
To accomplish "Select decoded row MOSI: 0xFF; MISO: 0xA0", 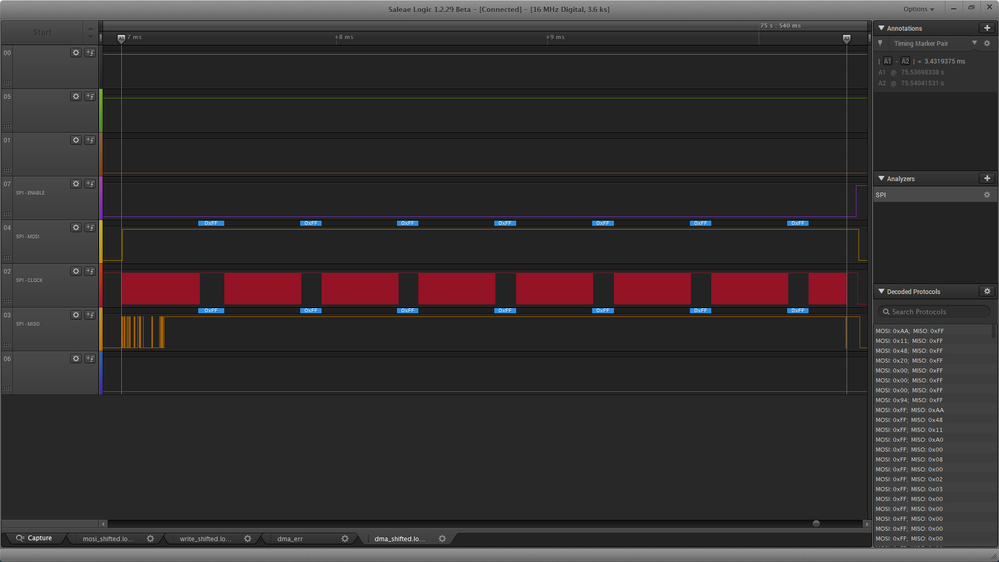I will pyautogui.click(x=933, y=440).
